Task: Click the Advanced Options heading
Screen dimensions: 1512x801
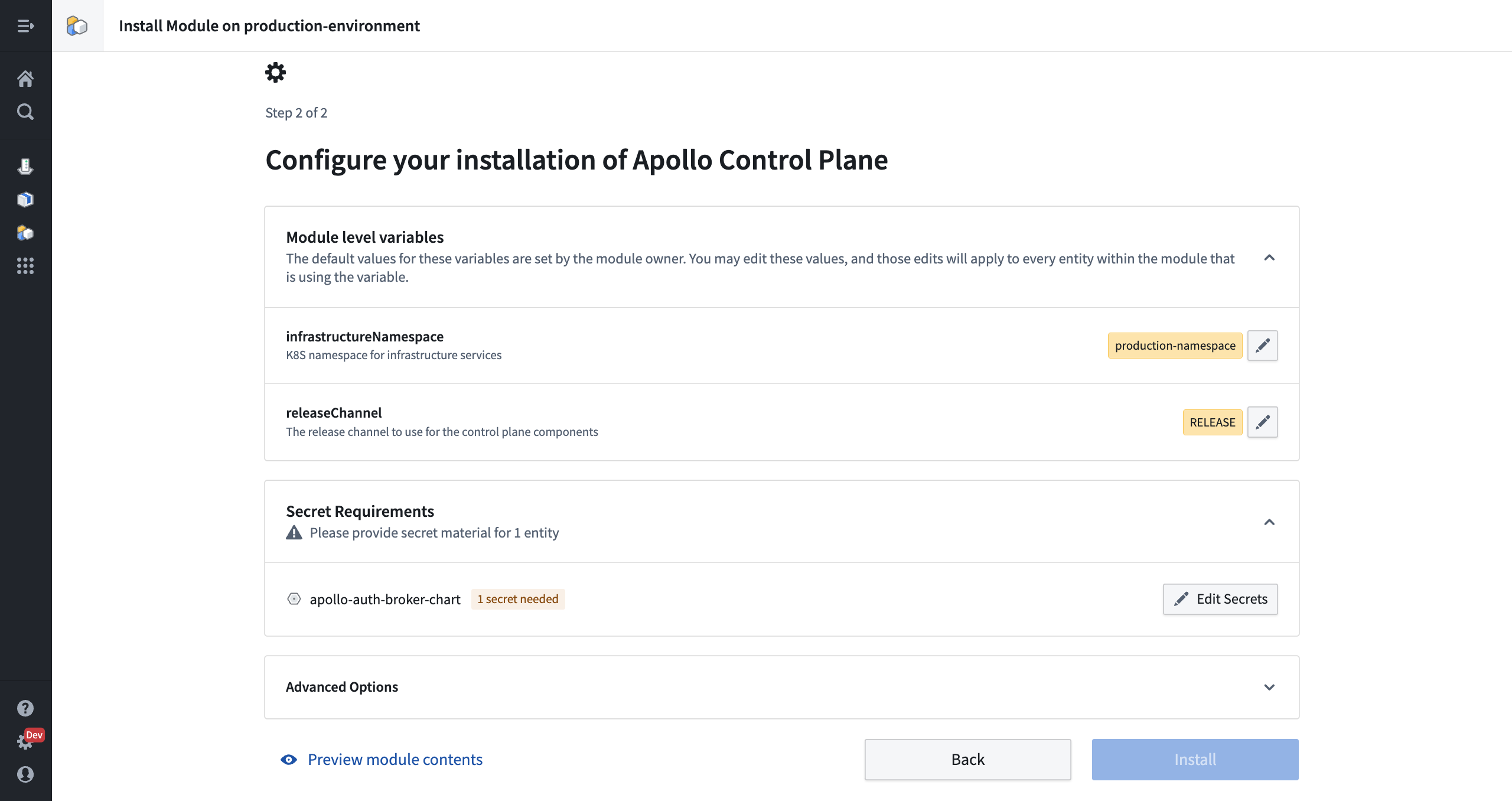Action: (342, 687)
